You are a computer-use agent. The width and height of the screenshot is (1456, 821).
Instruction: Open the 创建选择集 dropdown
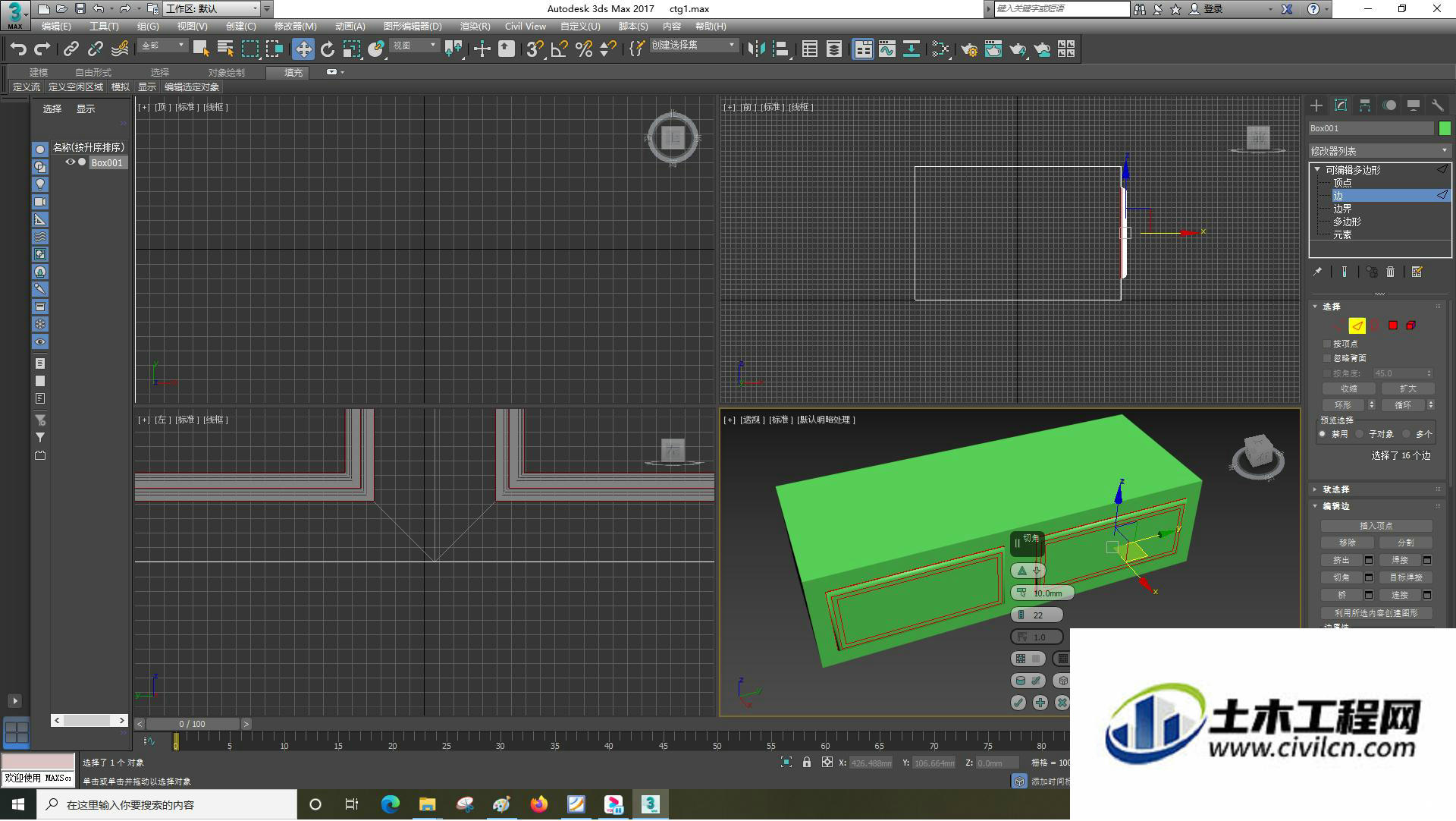click(694, 46)
